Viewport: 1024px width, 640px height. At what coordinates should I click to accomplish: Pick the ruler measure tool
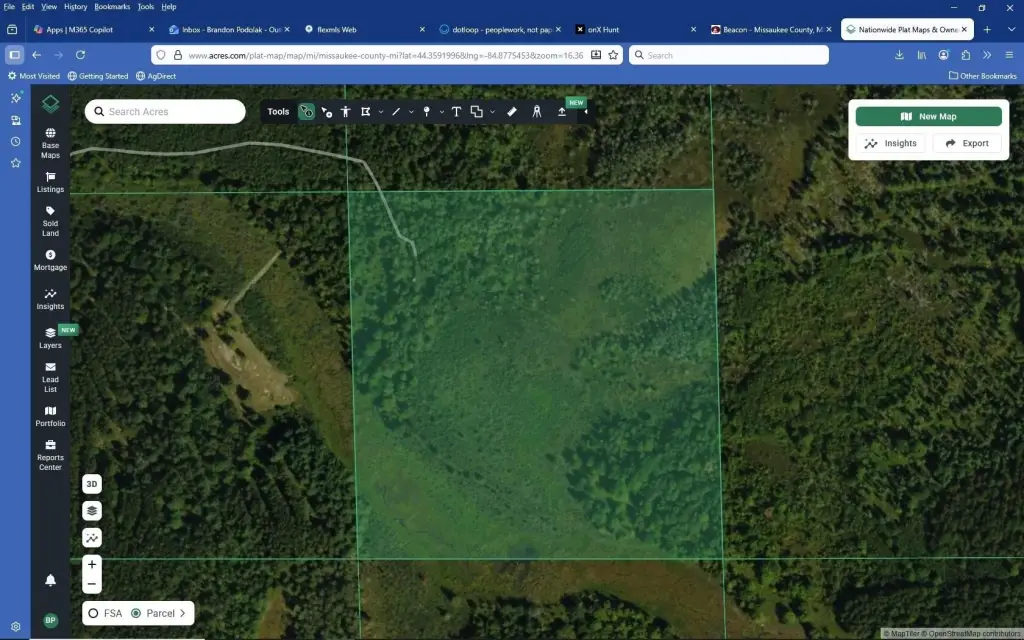tap(512, 112)
